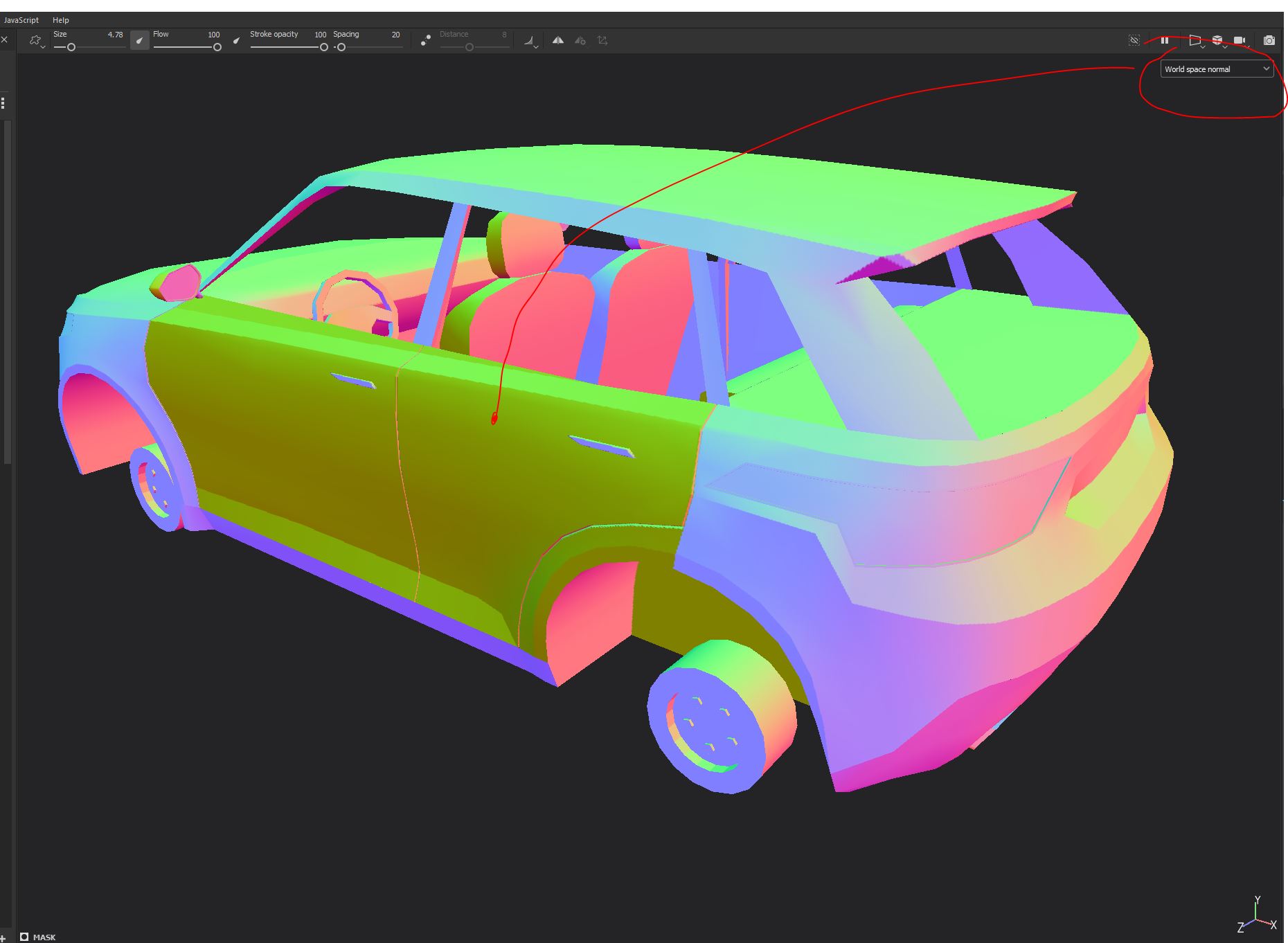Open the World space normal channel dropdown
This screenshot has height=943, width=1288.
1217,69
